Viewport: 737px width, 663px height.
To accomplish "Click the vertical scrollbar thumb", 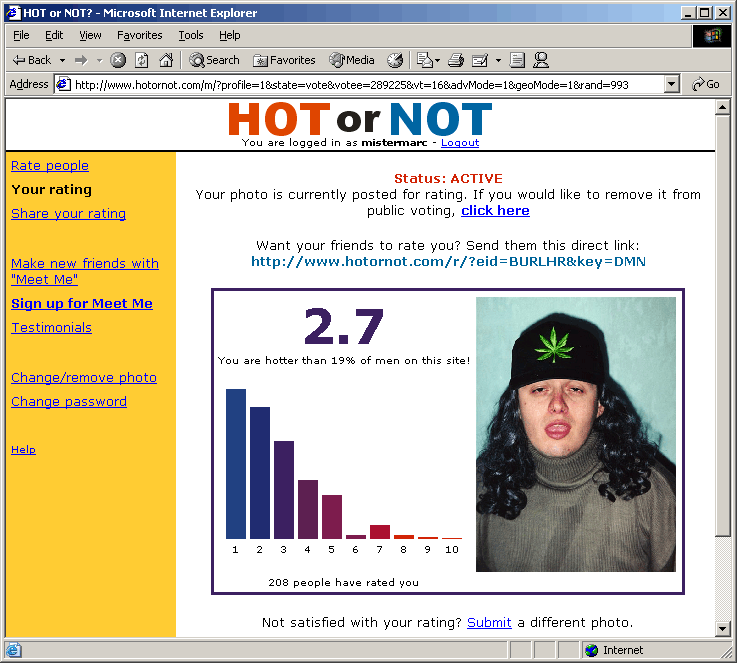I will [x=722, y=325].
